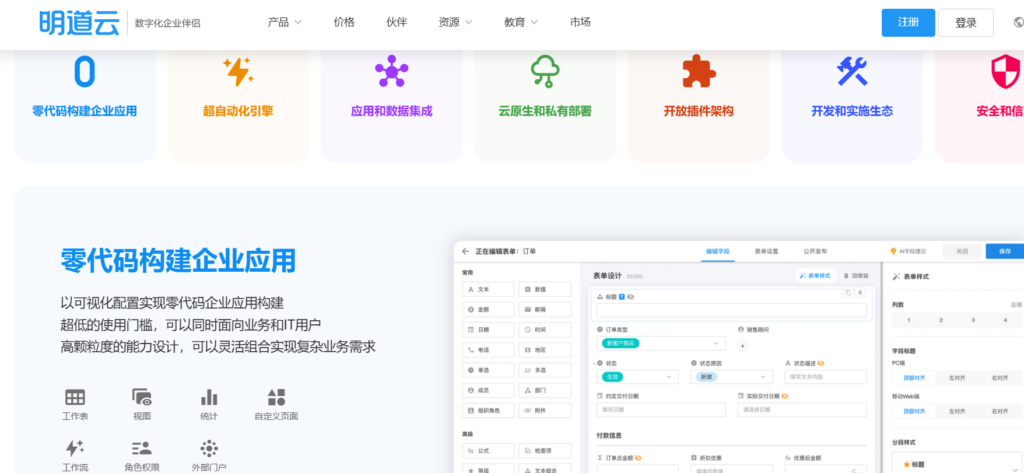Image resolution: width=1024 pixels, height=473 pixels.
Task: Open the 教育 navigation dropdown
Action: (520, 22)
